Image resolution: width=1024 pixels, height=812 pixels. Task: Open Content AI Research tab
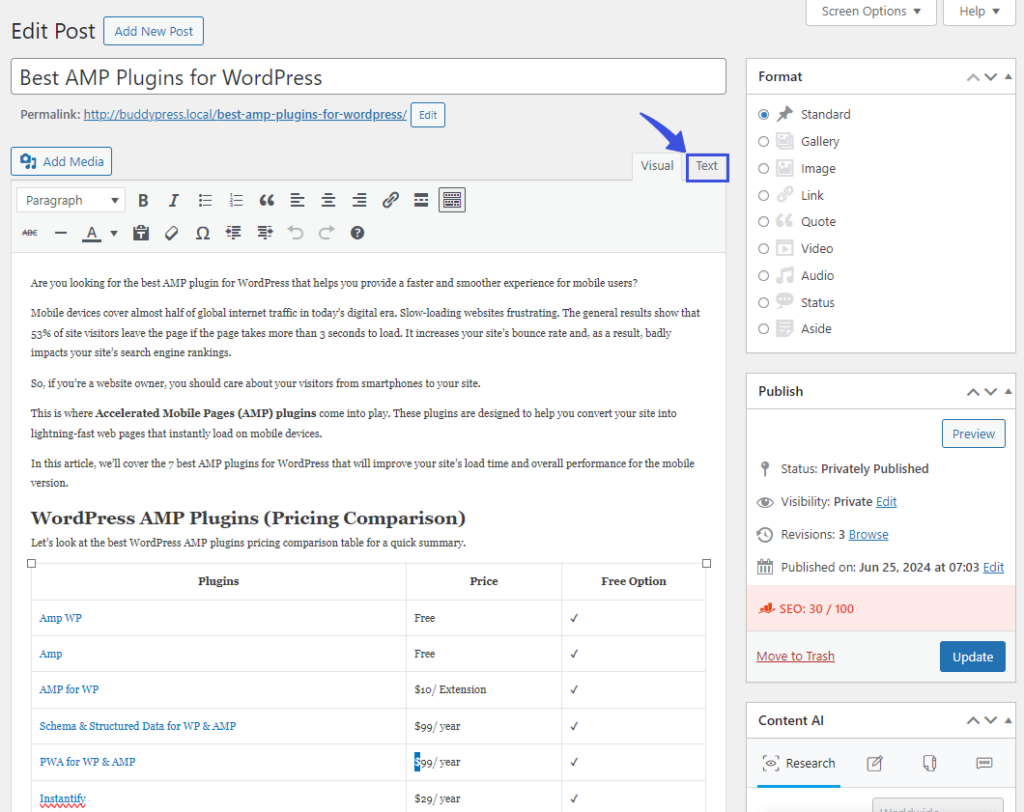click(x=799, y=763)
